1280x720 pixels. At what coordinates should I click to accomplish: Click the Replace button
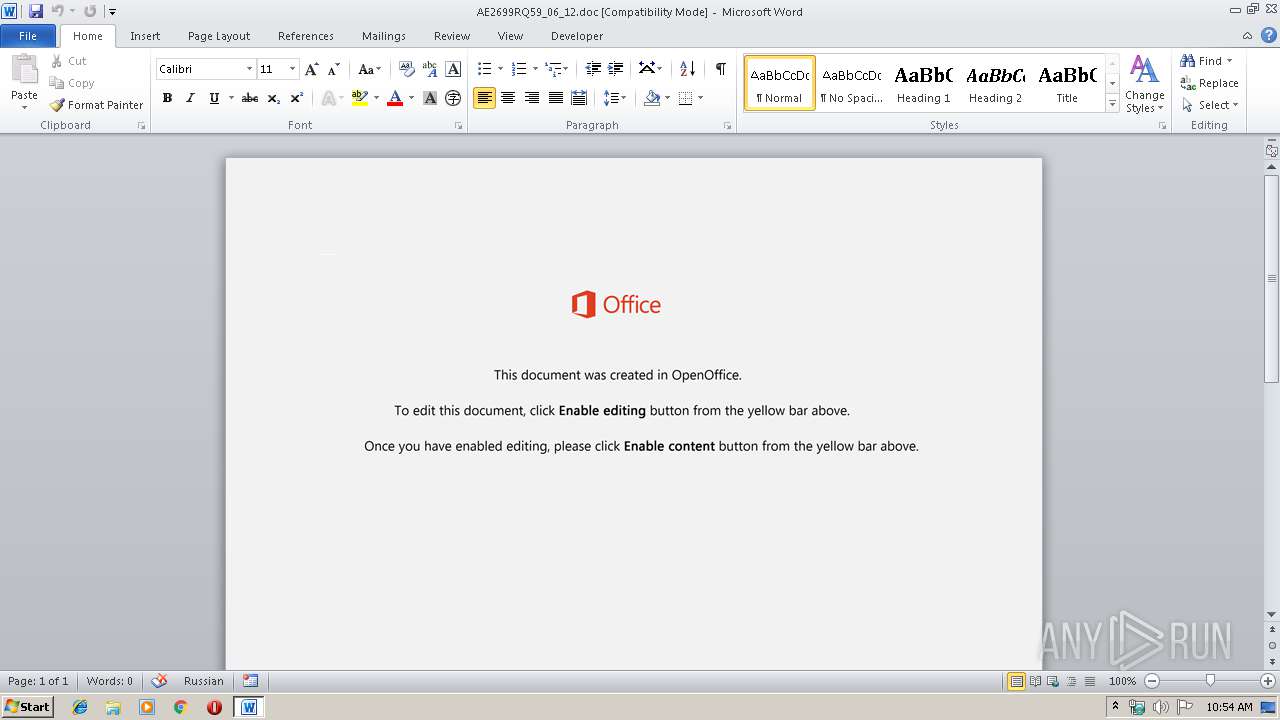[x=1209, y=83]
